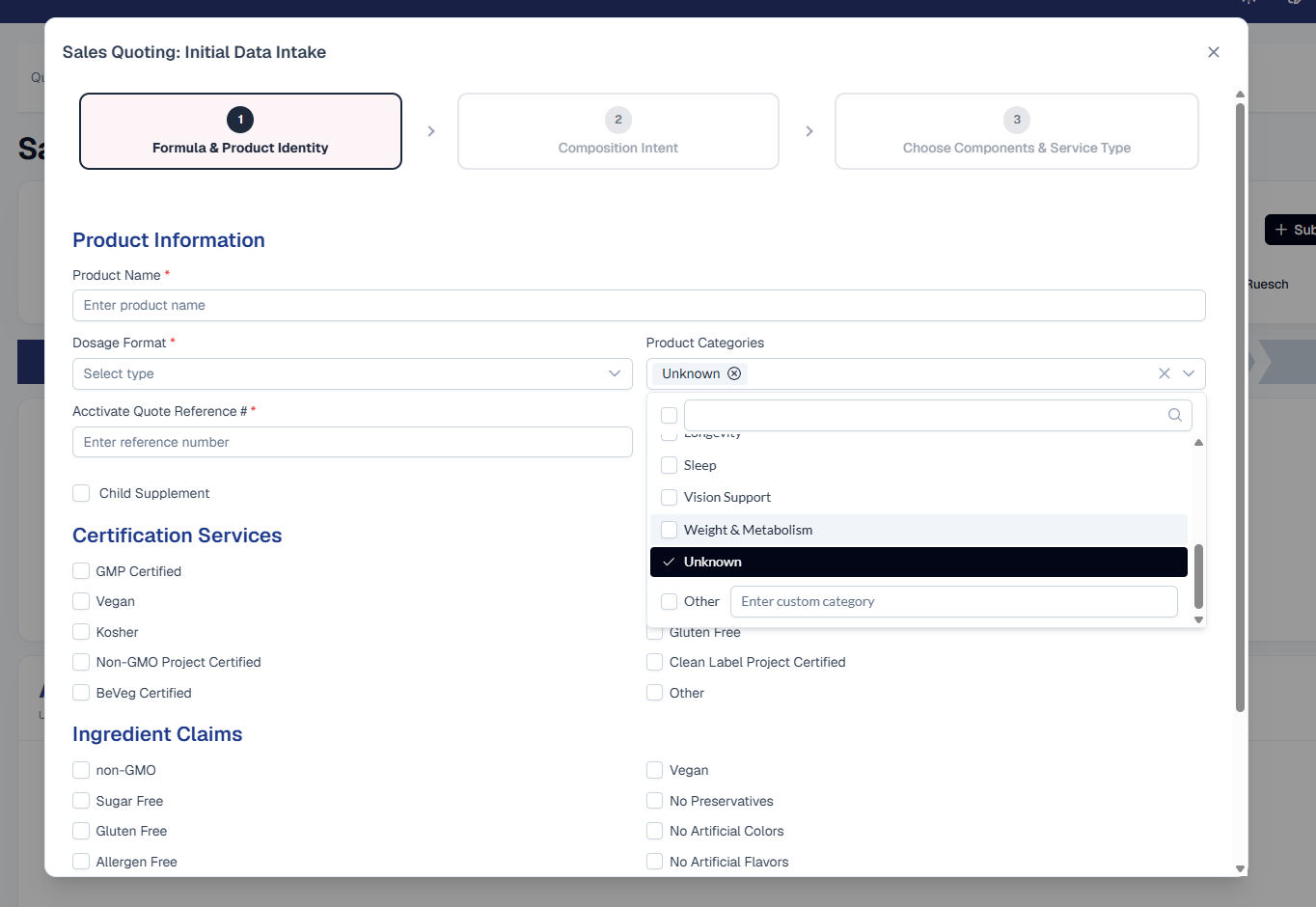The width and height of the screenshot is (1316, 907).
Task: Go to step 2 Composition Intent
Action: (618, 131)
